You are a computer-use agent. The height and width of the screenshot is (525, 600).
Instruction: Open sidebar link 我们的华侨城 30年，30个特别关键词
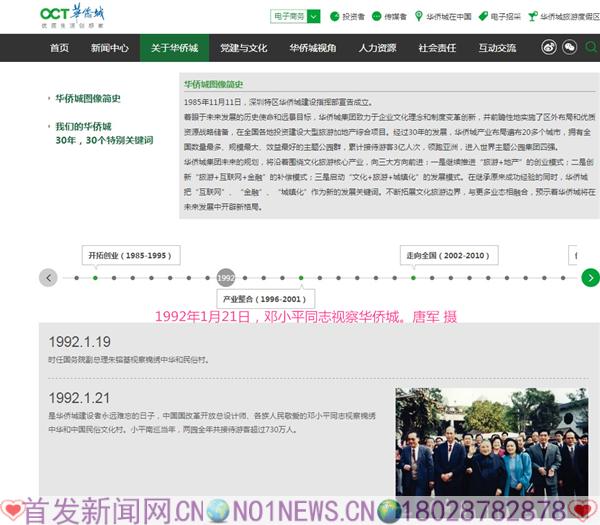tap(104, 133)
